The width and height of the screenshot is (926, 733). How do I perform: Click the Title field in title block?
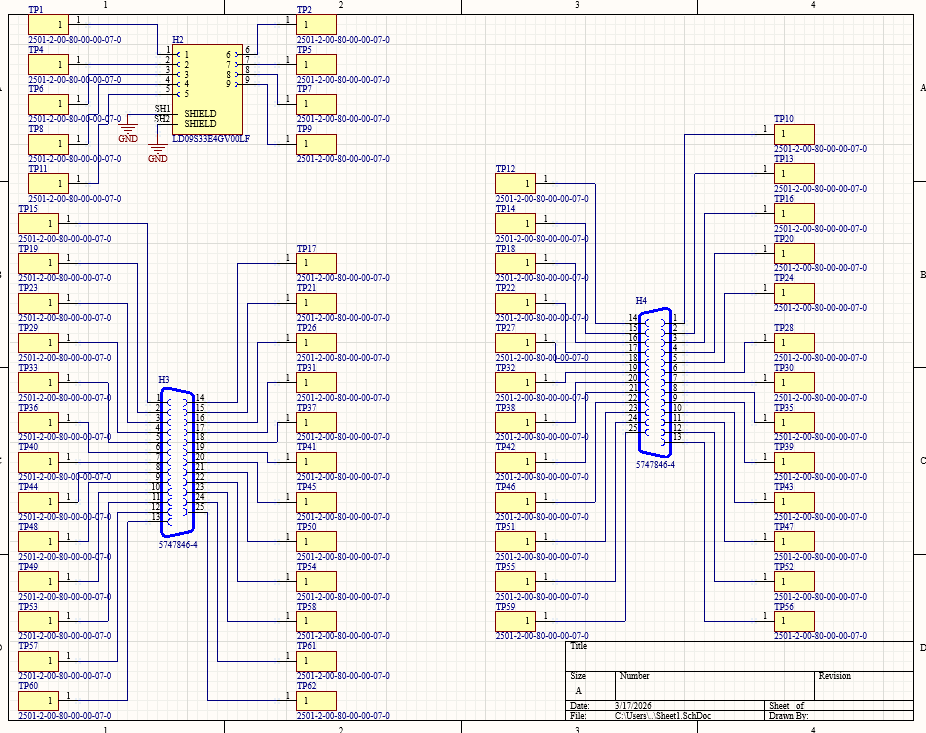coord(739,656)
